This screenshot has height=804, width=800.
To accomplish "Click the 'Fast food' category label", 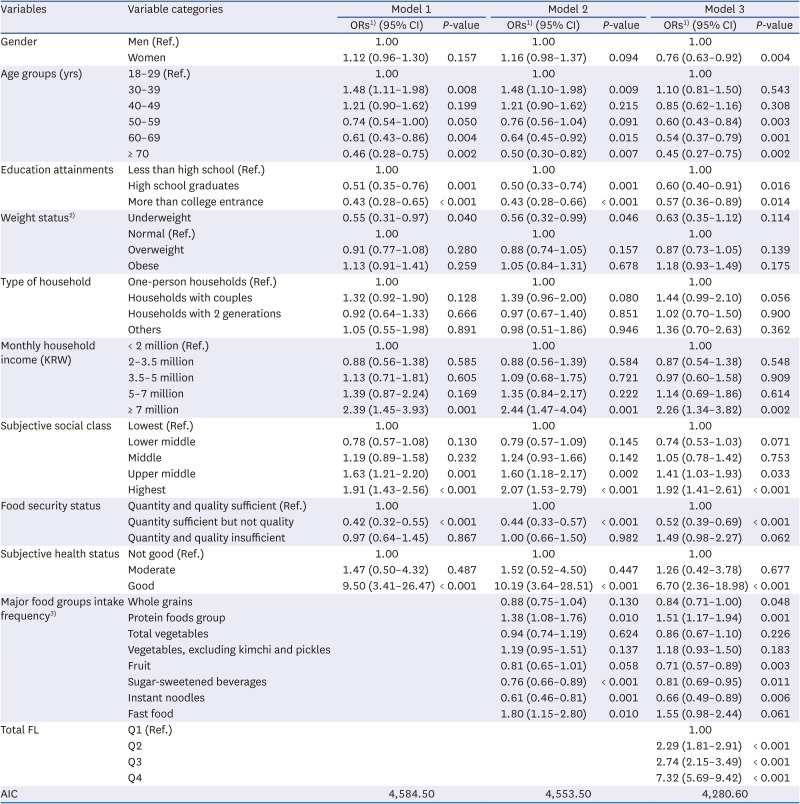I will [150, 713].
